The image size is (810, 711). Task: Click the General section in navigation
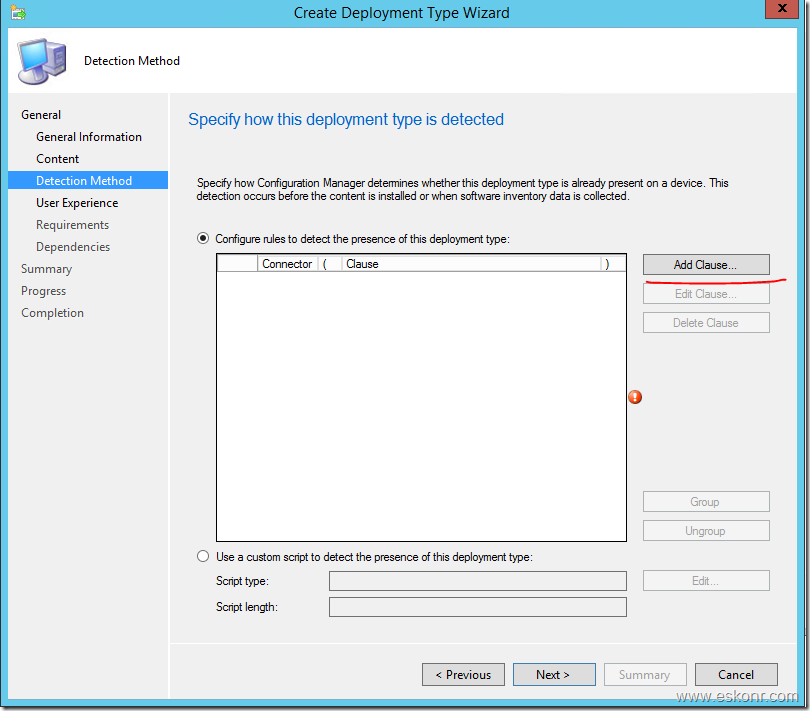(x=41, y=115)
